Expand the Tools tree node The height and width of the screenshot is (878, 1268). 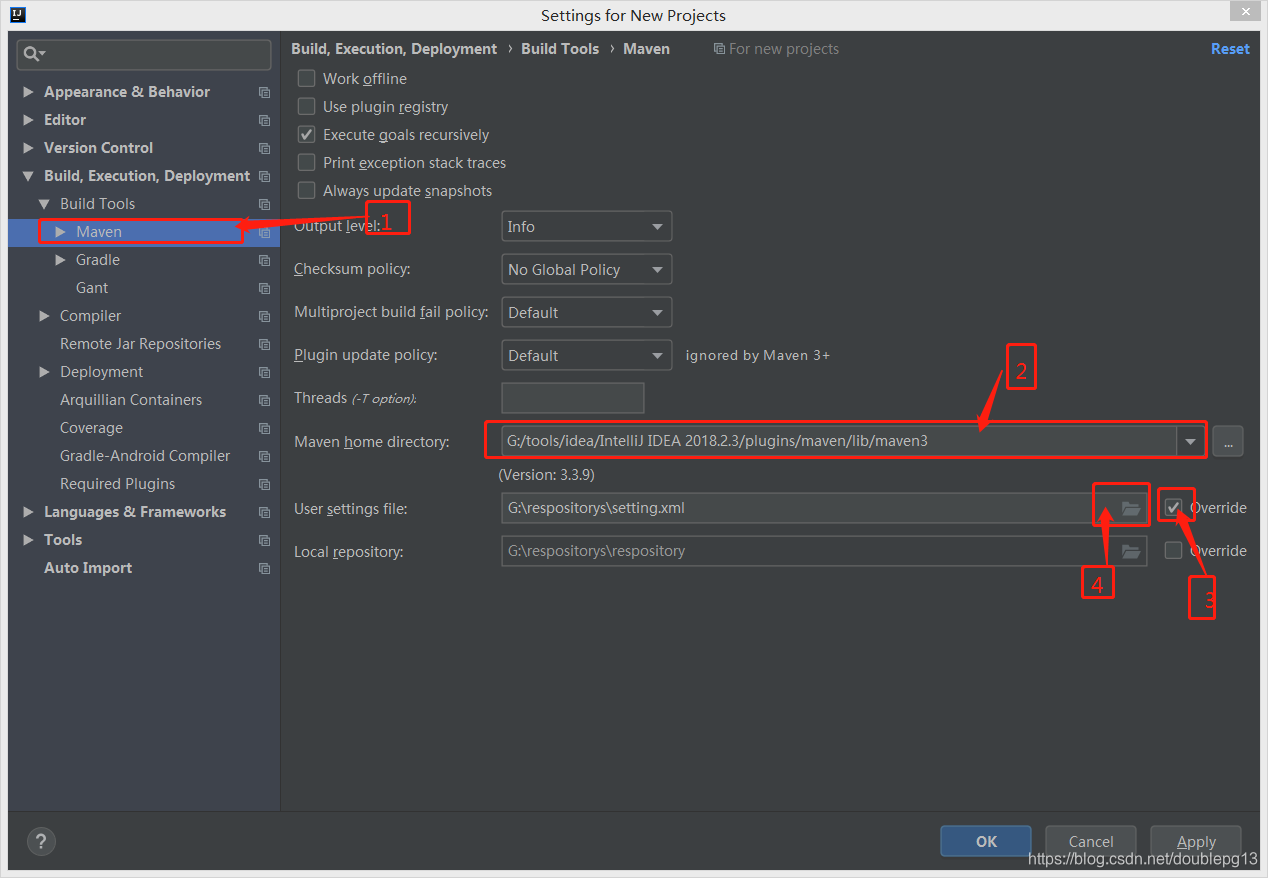click(28, 540)
